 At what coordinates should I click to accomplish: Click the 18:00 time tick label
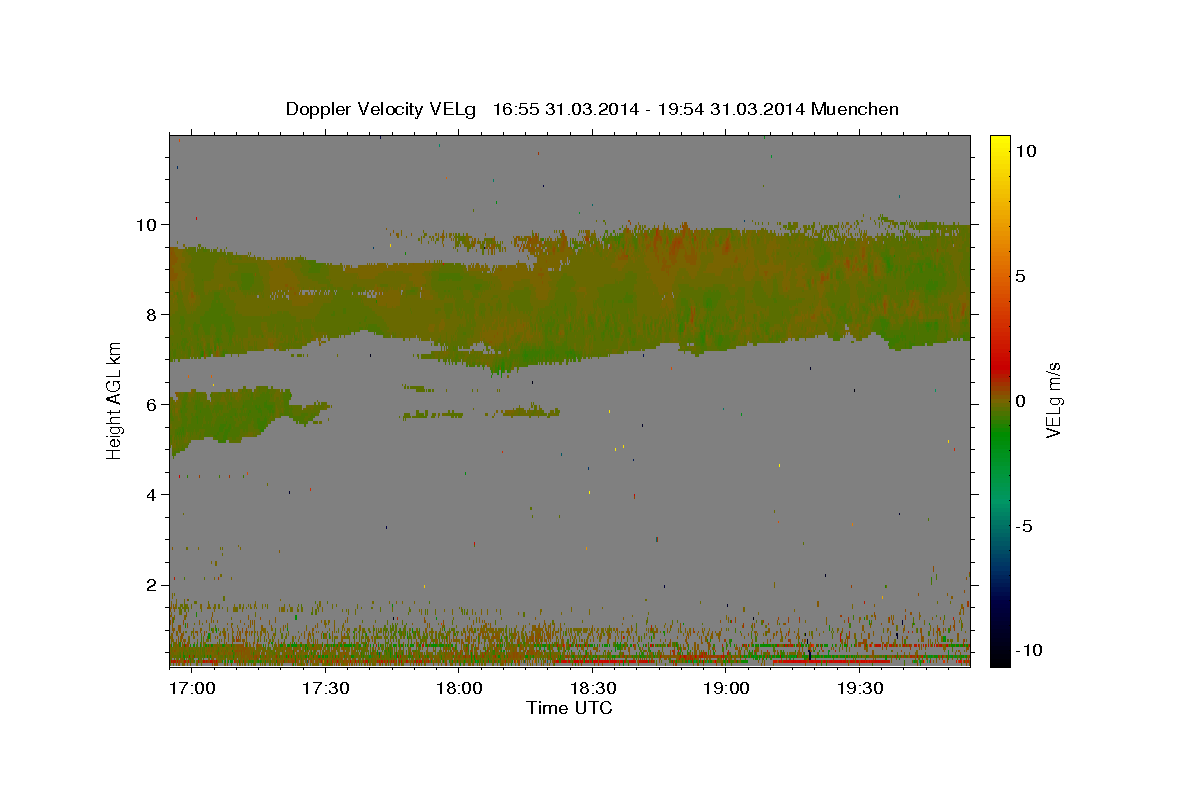(x=459, y=689)
